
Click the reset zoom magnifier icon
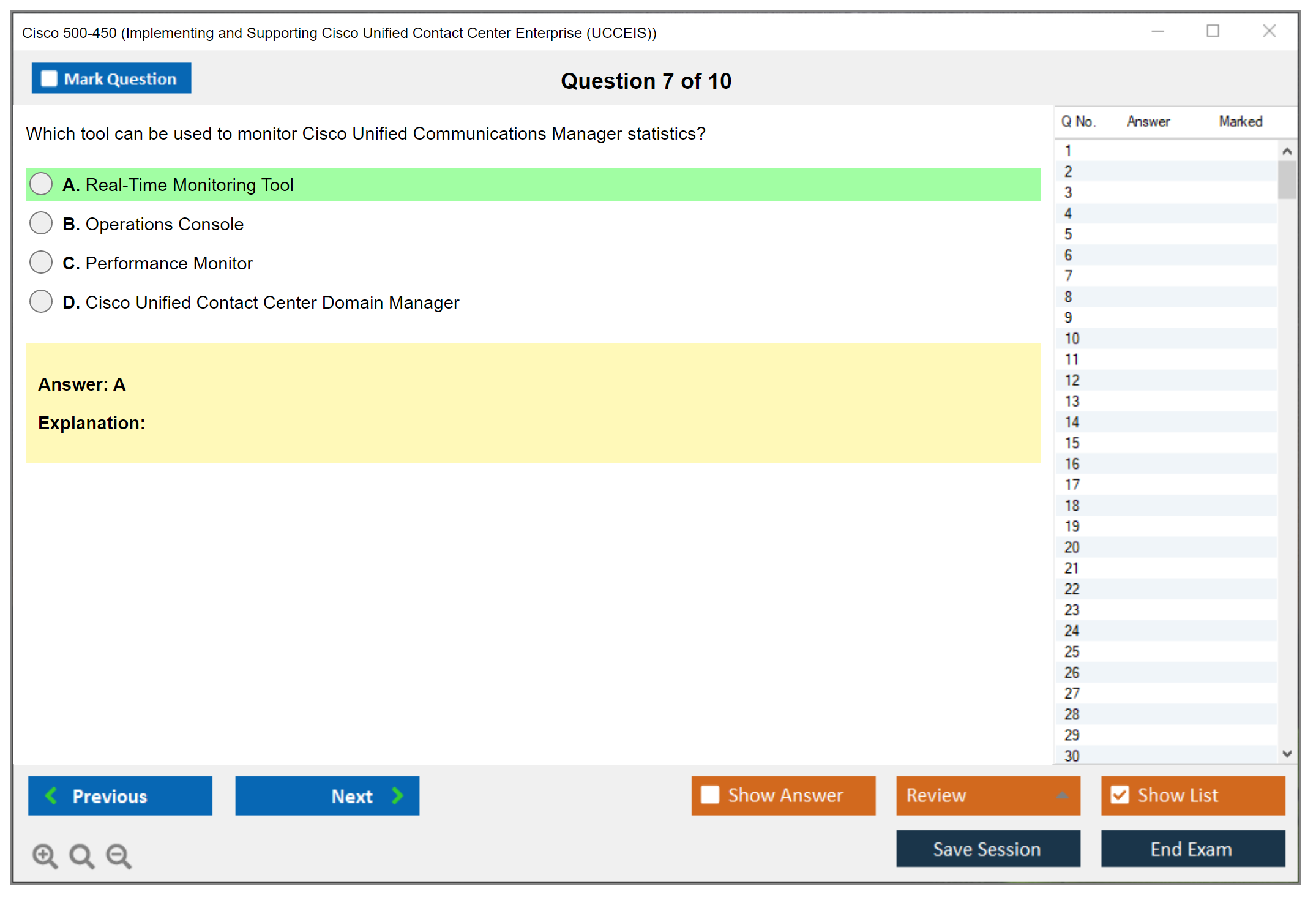81,855
